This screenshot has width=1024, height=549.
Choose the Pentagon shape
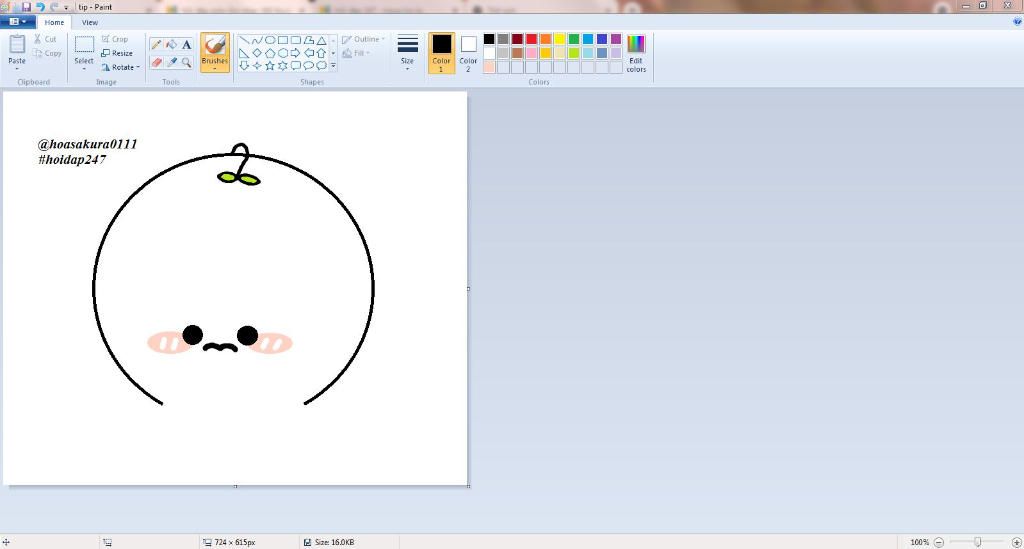point(270,53)
